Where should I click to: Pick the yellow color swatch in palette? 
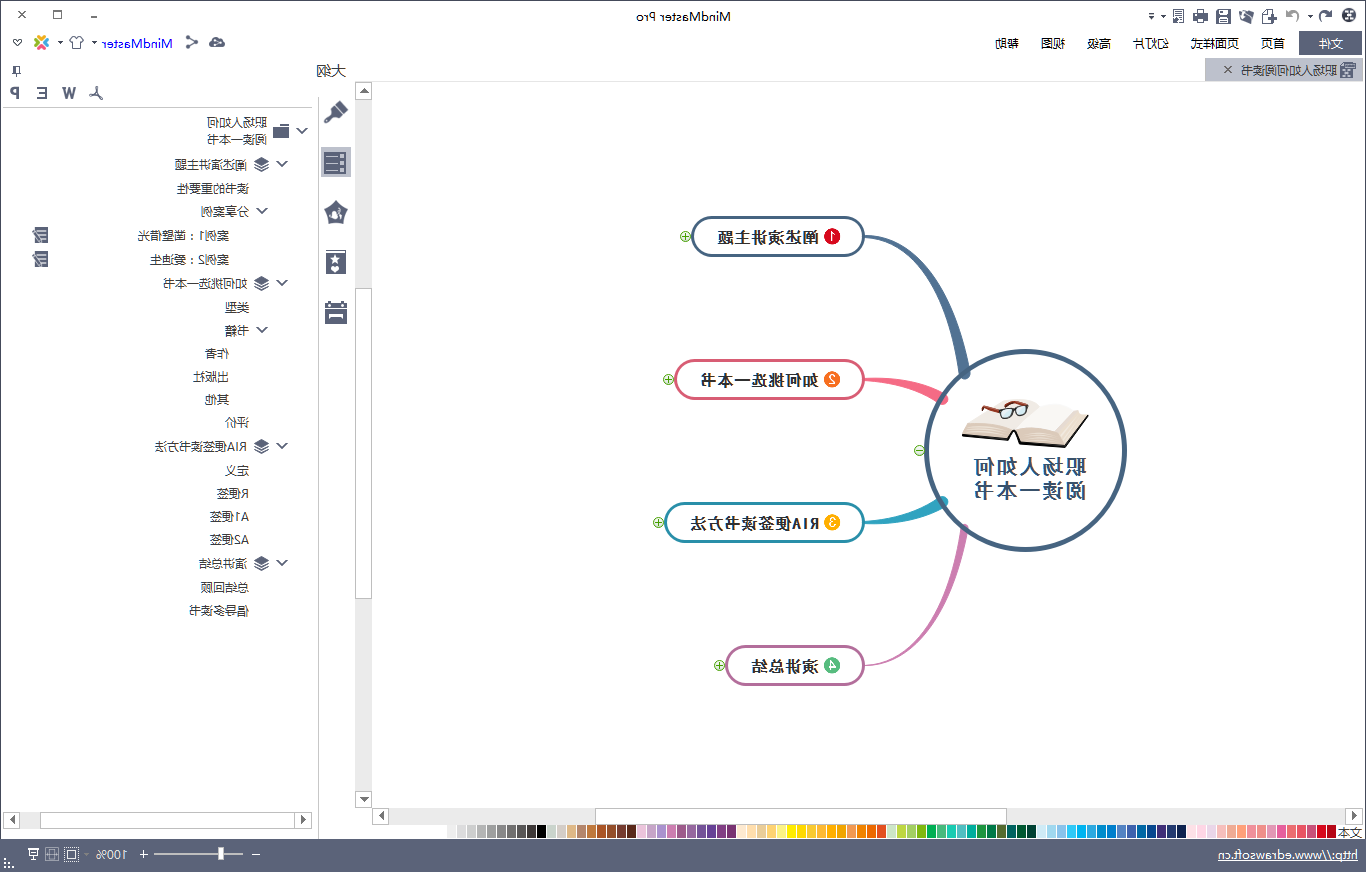[x=792, y=832]
